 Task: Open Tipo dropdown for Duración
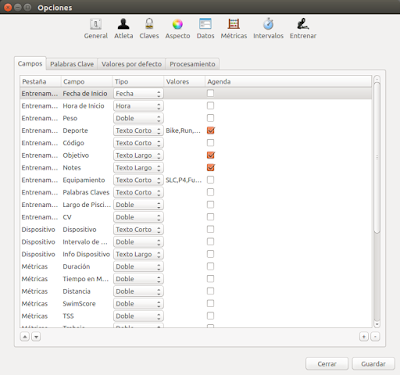[x=138, y=267]
